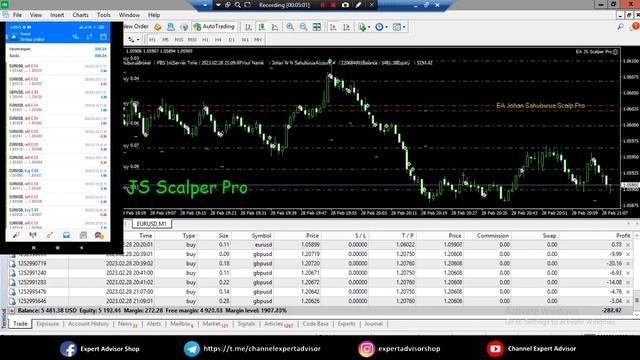The width and height of the screenshot is (640, 360).
Task: Open the line studies dropdown arrow
Action: (x=138, y=40)
